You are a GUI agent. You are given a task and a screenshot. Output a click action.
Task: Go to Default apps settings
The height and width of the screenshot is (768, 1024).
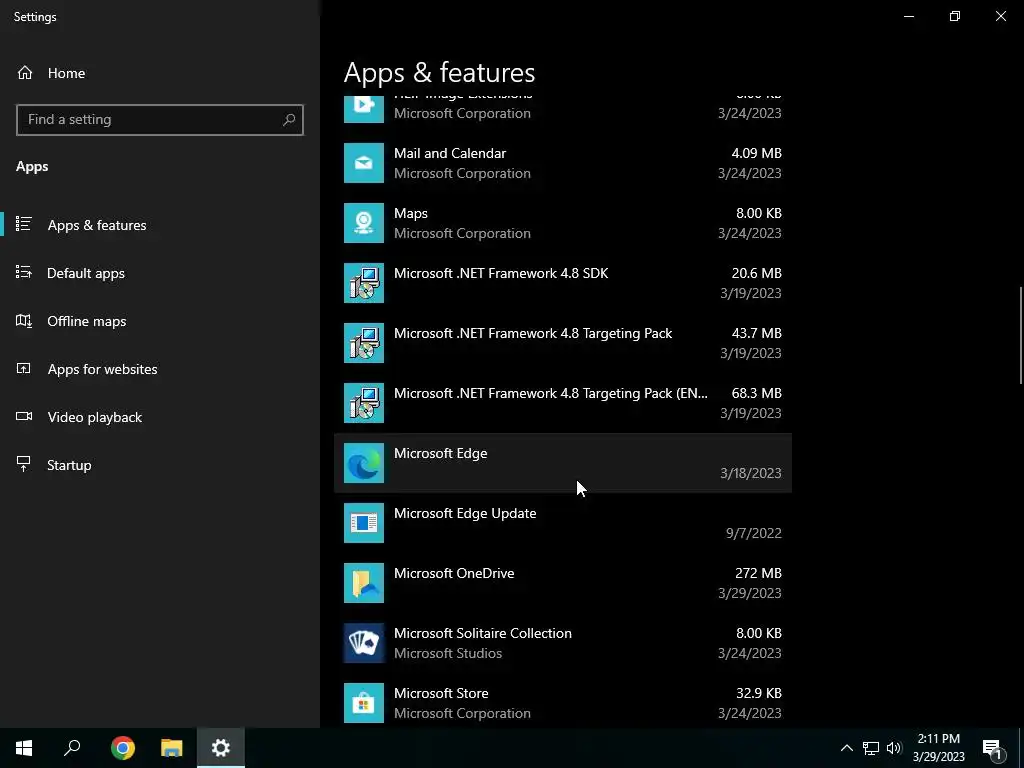tap(160, 273)
